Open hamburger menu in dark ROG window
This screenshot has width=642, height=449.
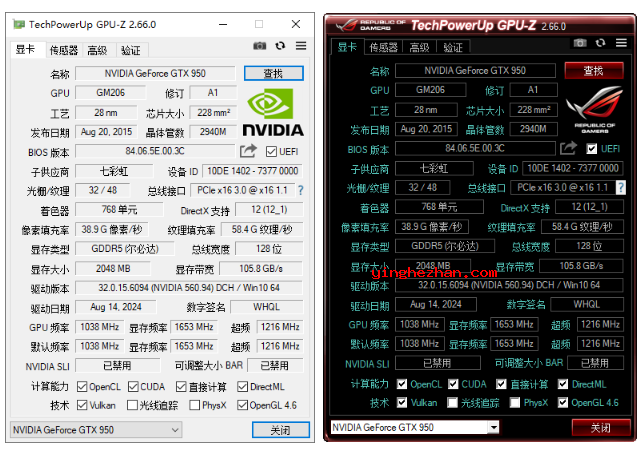pos(621,43)
